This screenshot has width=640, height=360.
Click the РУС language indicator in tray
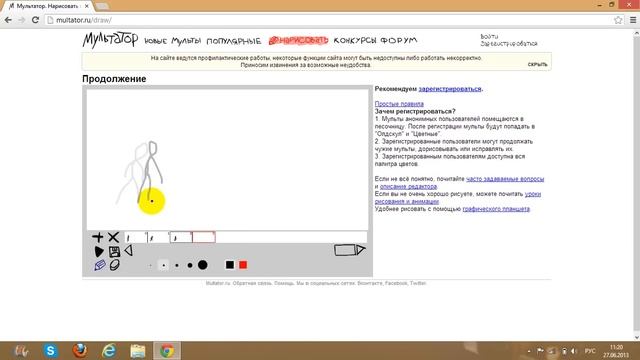[x=590, y=351]
